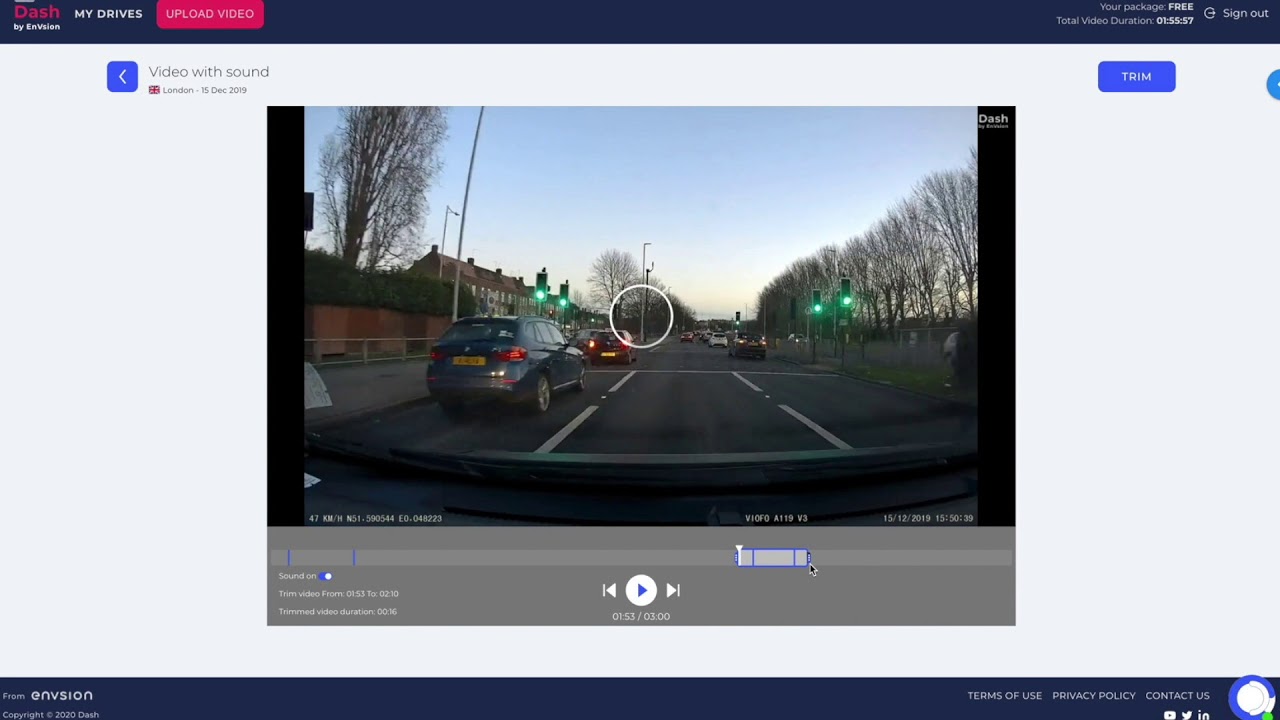The image size is (1280, 720).
Task: Click the 'Video with sound' title
Action: pos(209,72)
